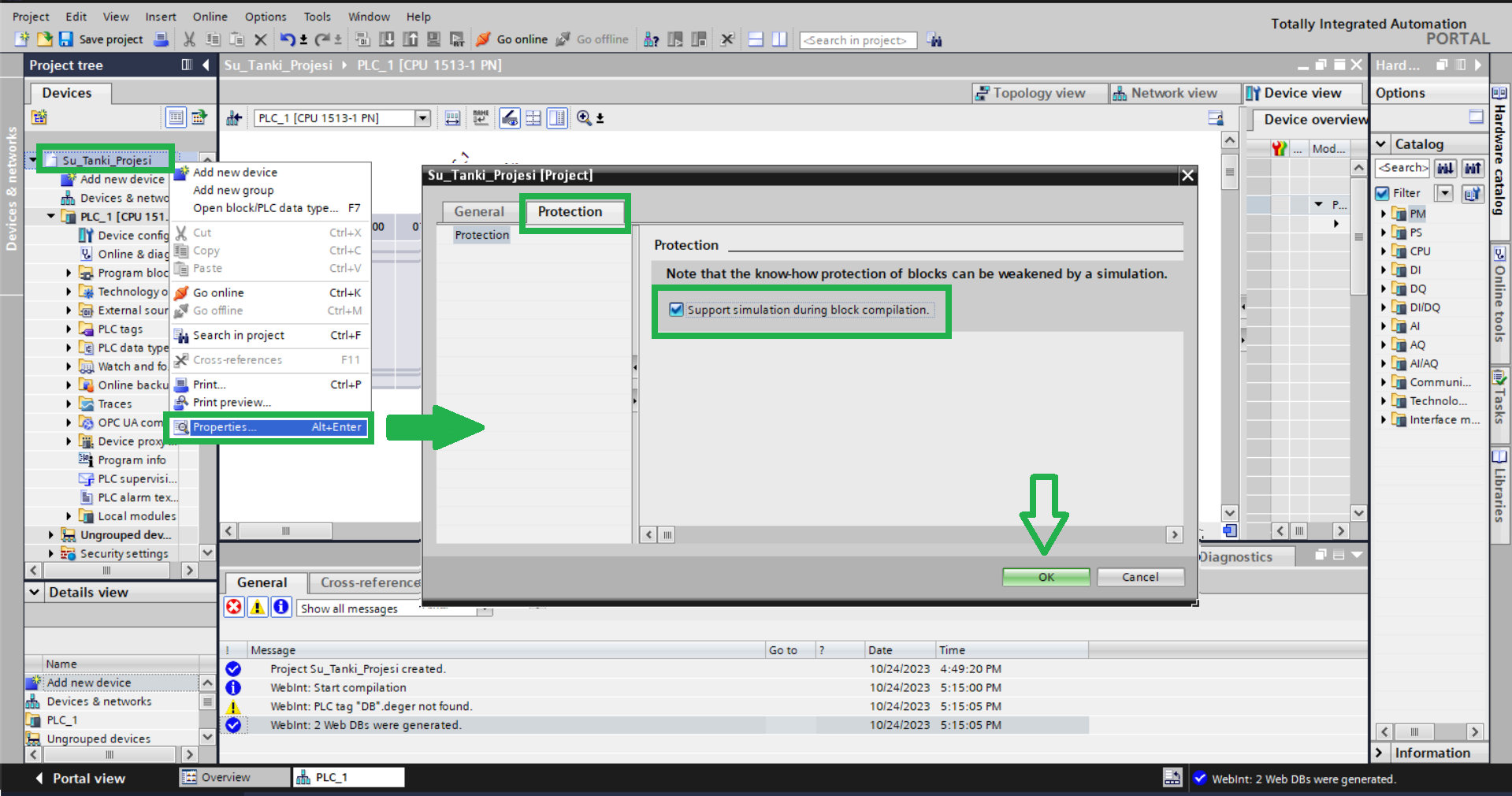Toggle the Filter checkbox in catalog

(1382, 193)
